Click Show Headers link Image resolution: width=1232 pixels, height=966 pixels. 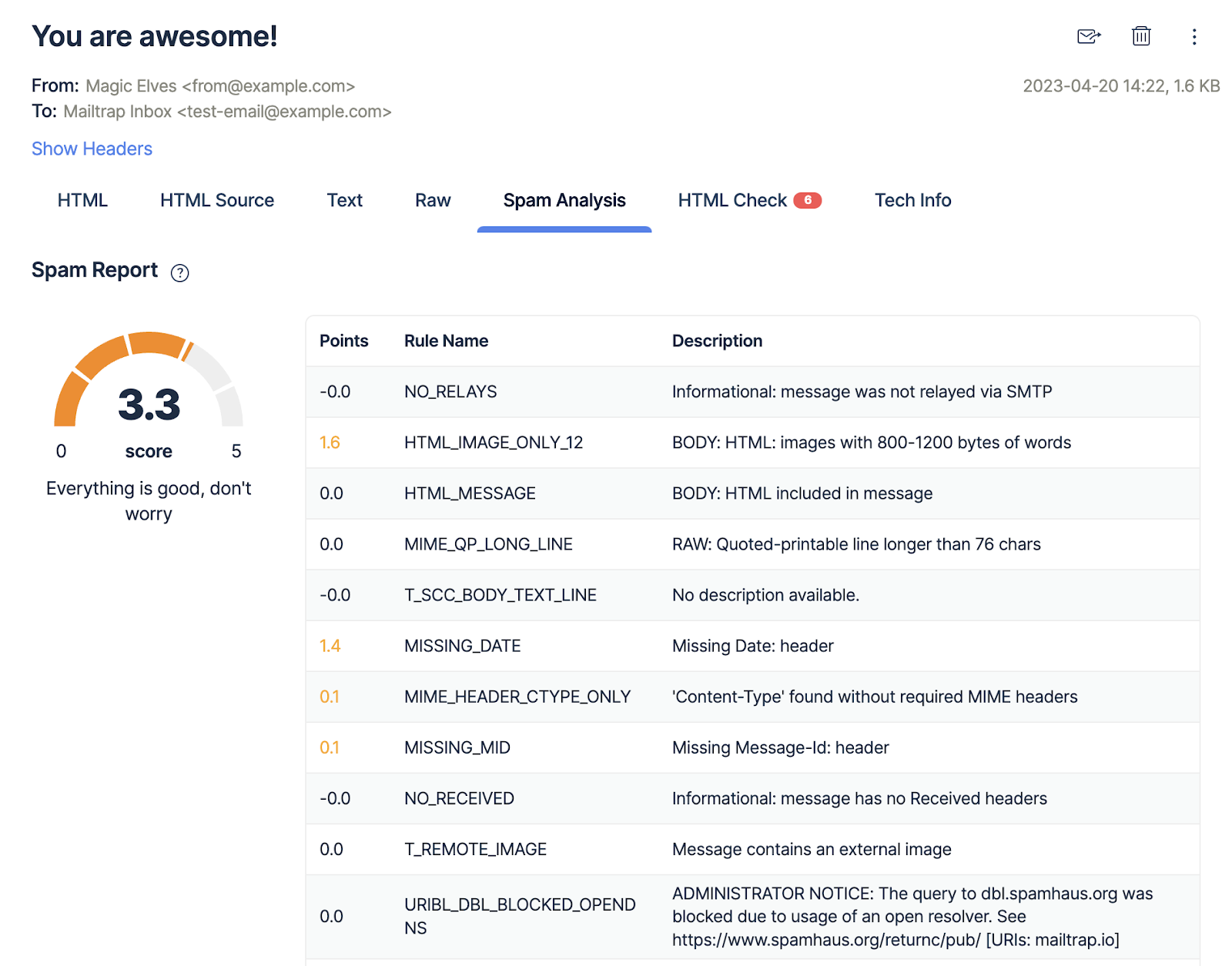(92, 149)
